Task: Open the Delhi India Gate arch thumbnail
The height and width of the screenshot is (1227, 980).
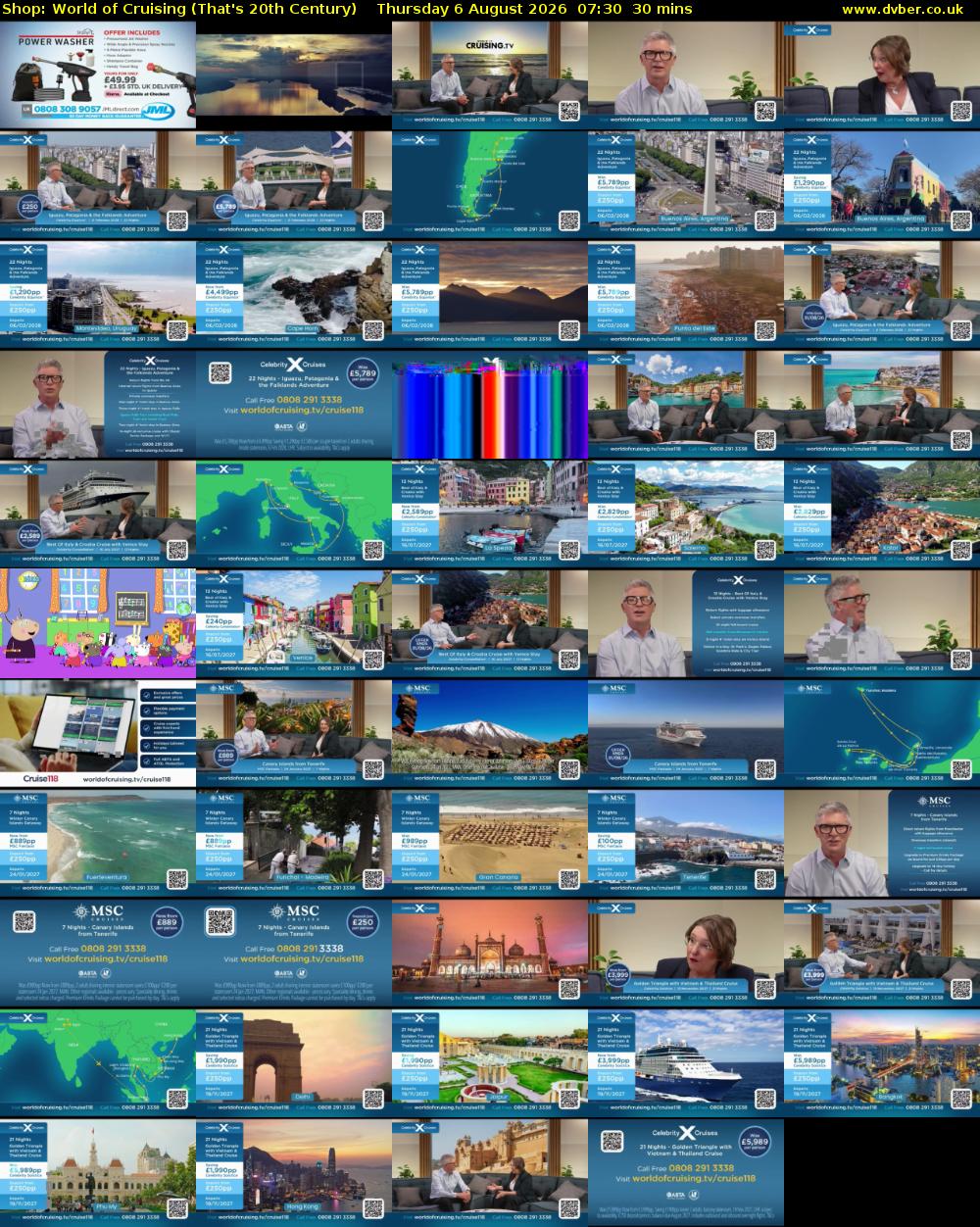Action: (x=294, y=1063)
